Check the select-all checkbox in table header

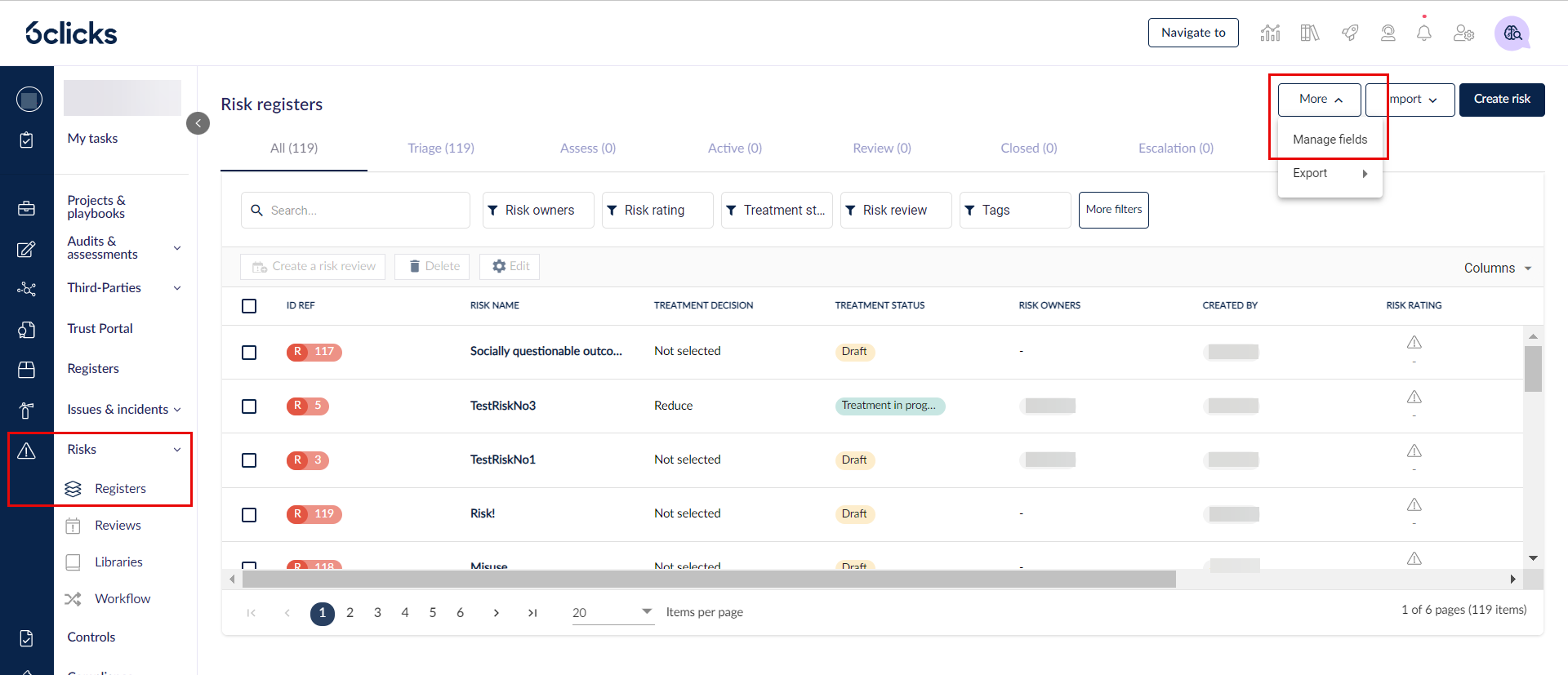[x=249, y=306]
